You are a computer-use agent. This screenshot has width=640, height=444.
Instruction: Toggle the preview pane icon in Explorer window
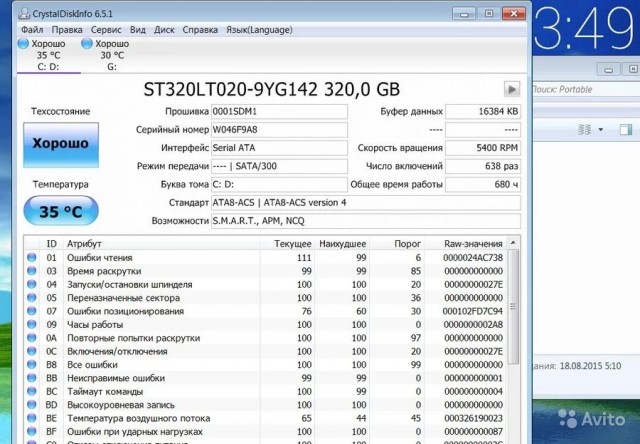[625, 130]
